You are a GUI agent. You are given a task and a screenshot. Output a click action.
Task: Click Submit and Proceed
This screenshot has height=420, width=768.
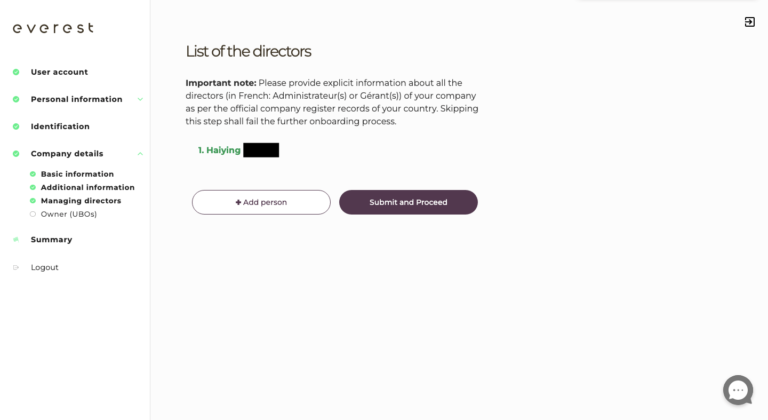[x=408, y=202]
